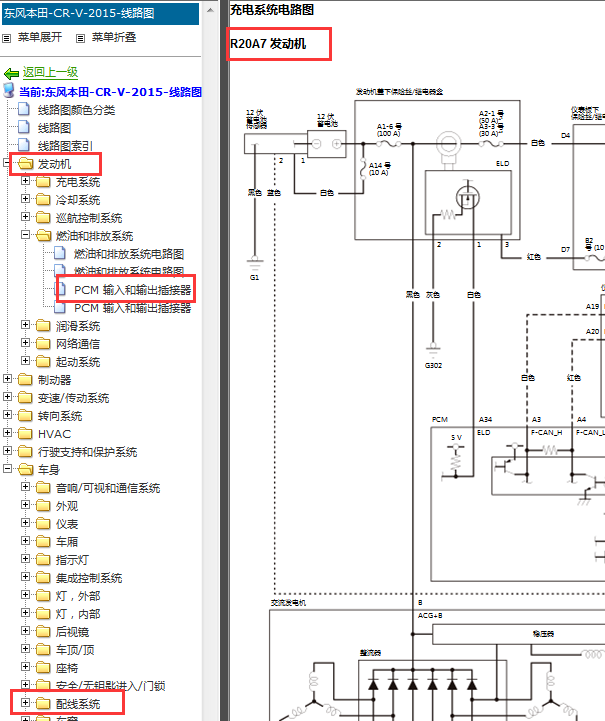The image size is (605, 721).
Task: Click the document icon beside 线路图索引
Action: tap(24, 145)
